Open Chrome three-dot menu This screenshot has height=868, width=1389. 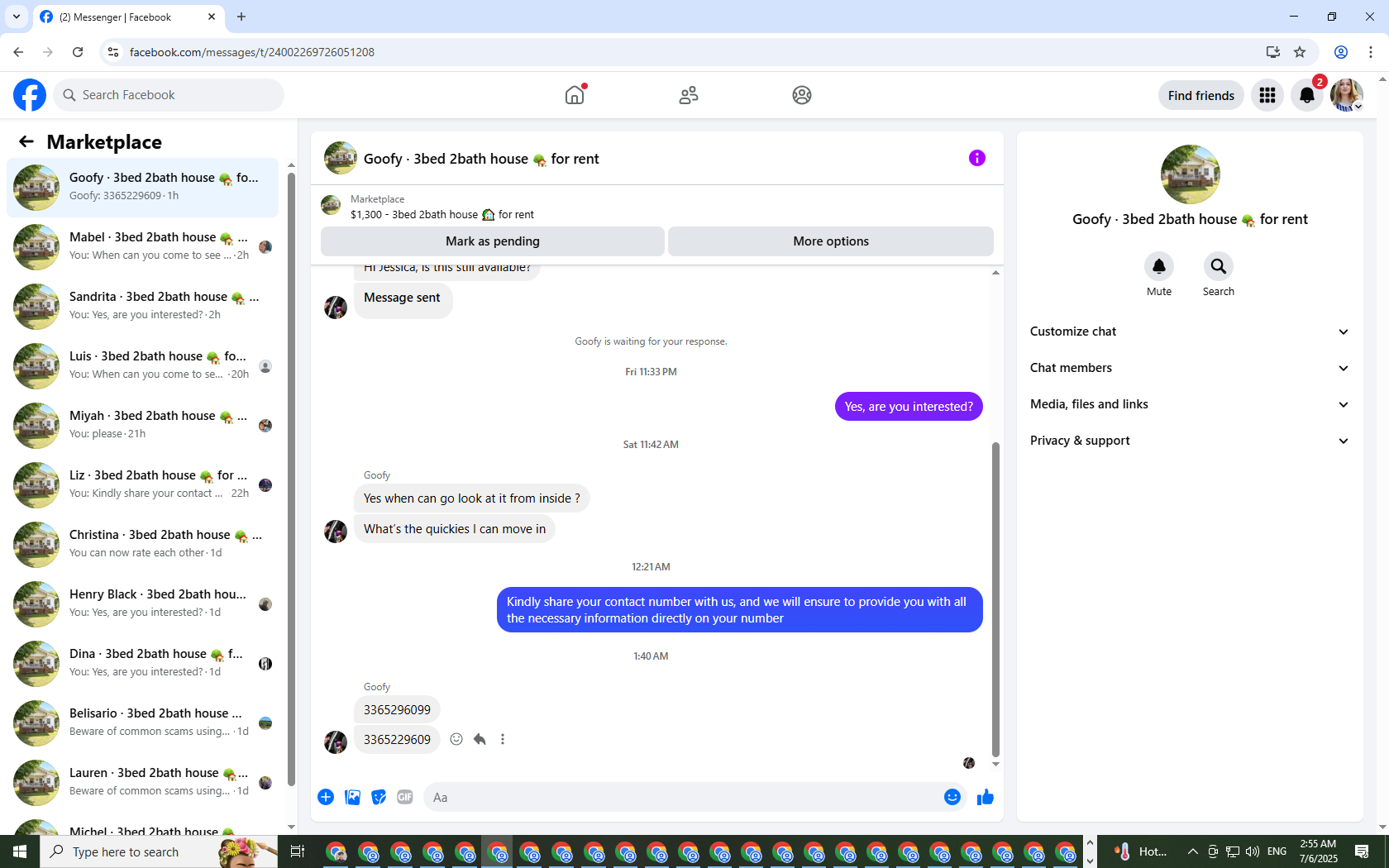coord(1371,52)
